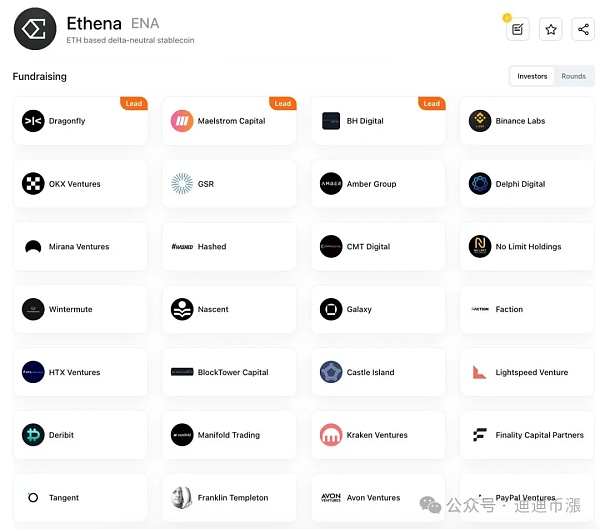
Task: Open the Maelstrom Capital investor card
Action: [x=229, y=121]
